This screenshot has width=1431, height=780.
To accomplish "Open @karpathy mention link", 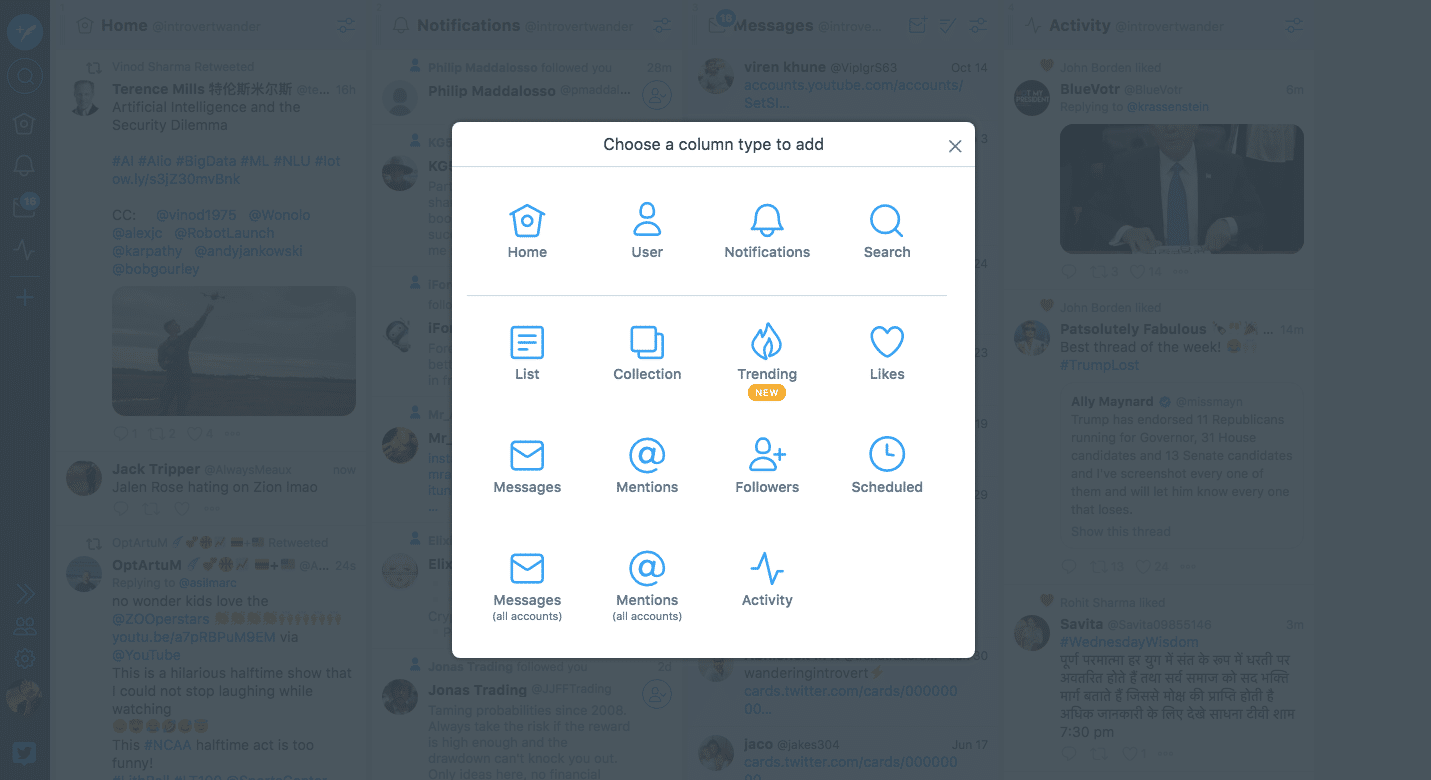I will click(x=147, y=251).
